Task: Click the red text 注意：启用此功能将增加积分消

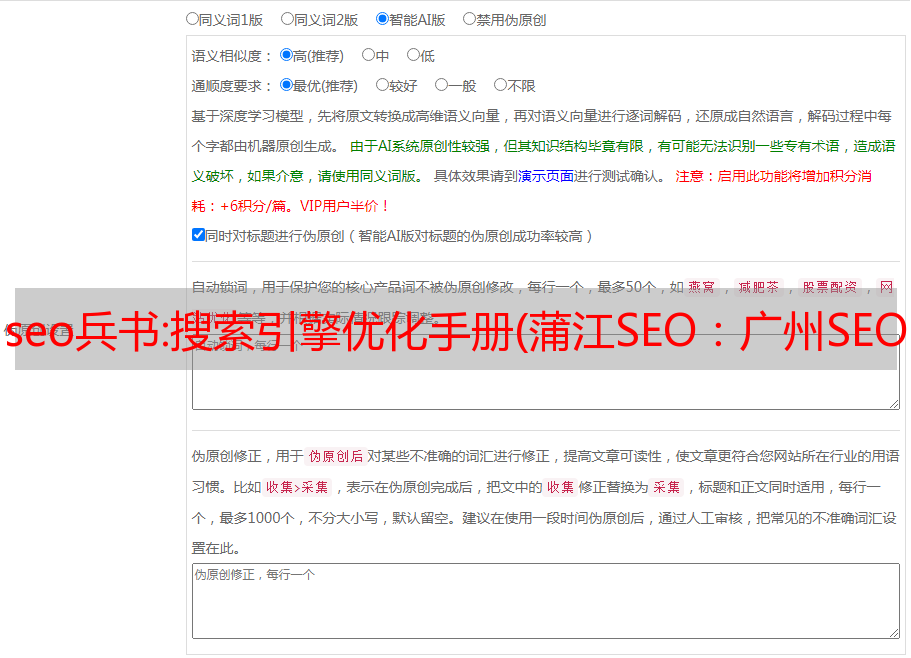Action: (x=773, y=176)
